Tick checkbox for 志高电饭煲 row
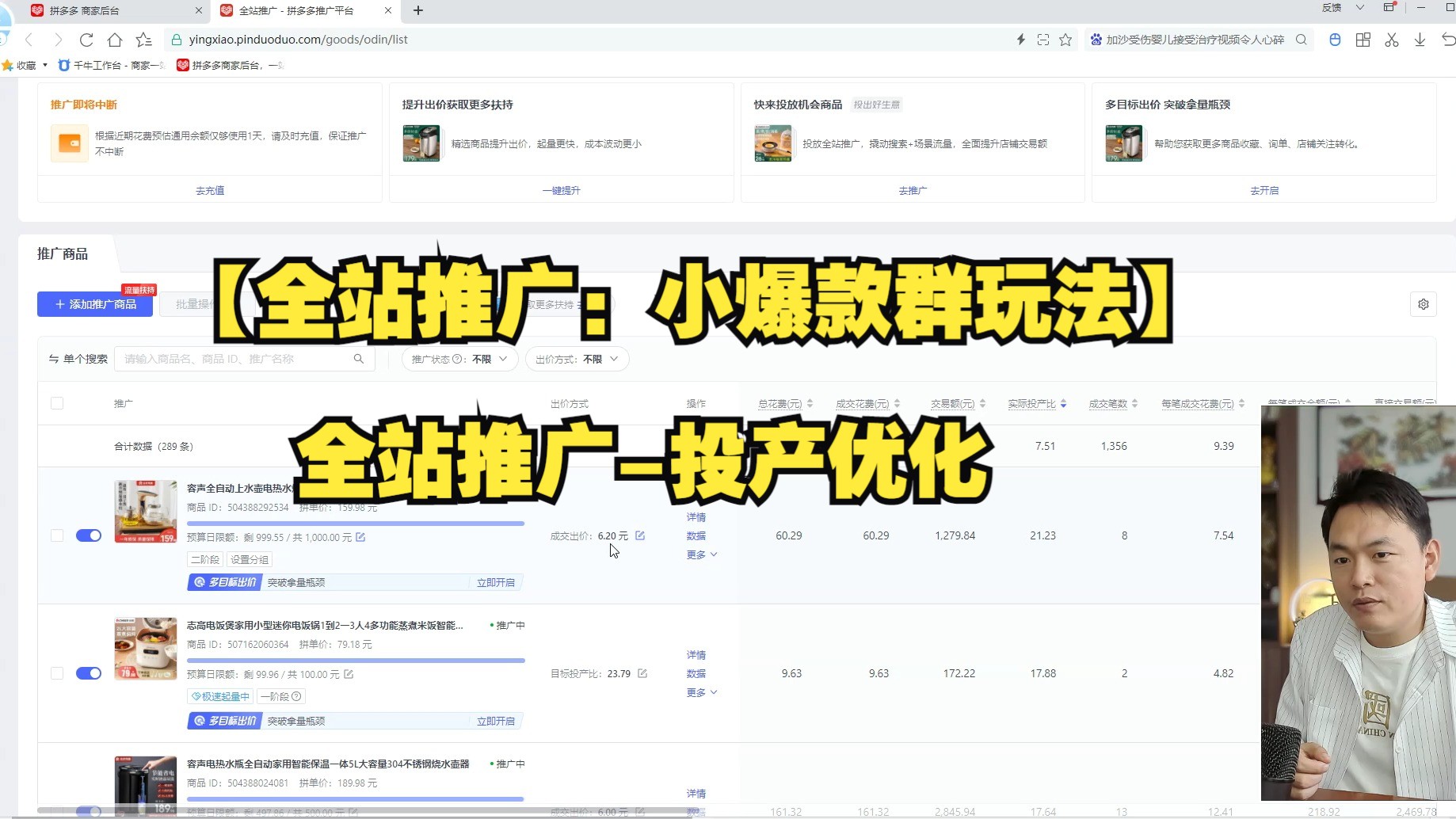Viewport: 1456px width, 819px height. [57, 673]
